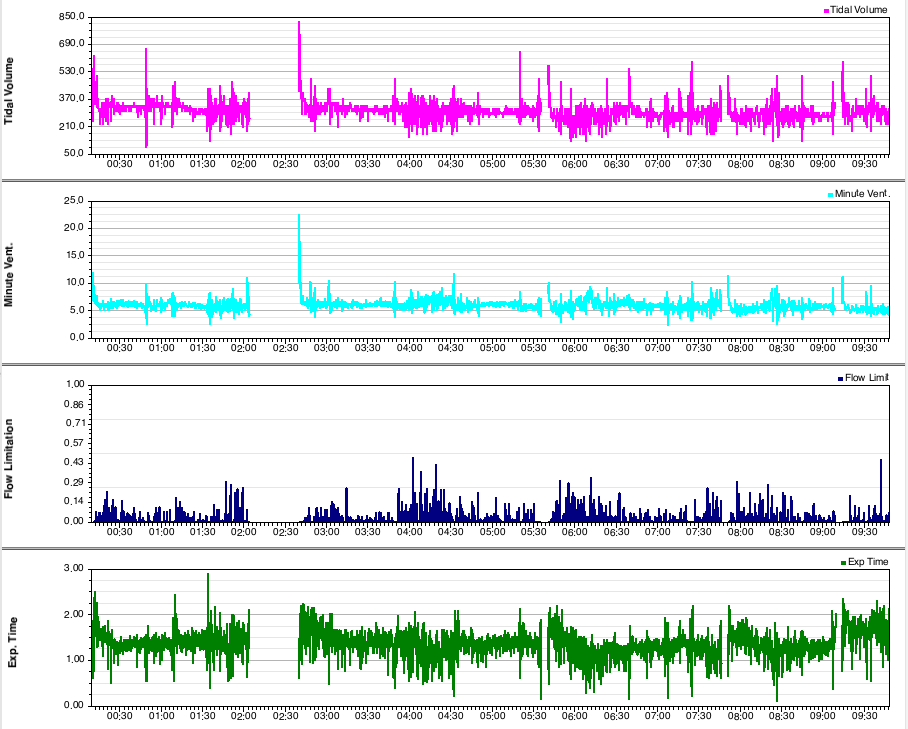This screenshot has height=729, width=908.
Task: Click 02:00 on the Exp. Time time axis
Action: click(x=243, y=716)
